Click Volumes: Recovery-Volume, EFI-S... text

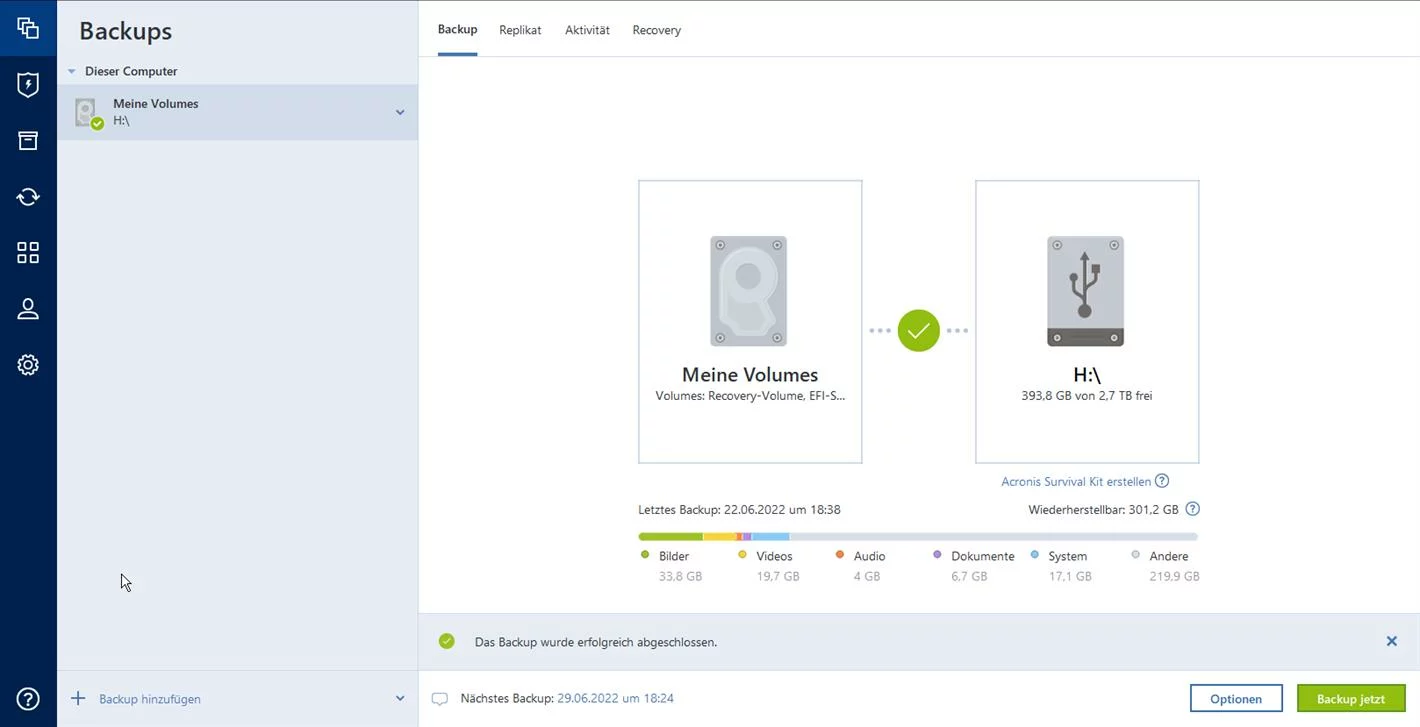tap(750, 396)
